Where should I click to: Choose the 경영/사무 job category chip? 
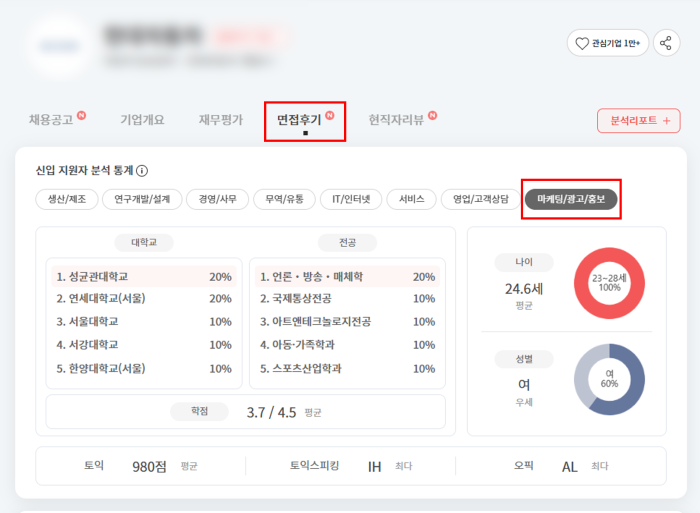pos(219,199)
